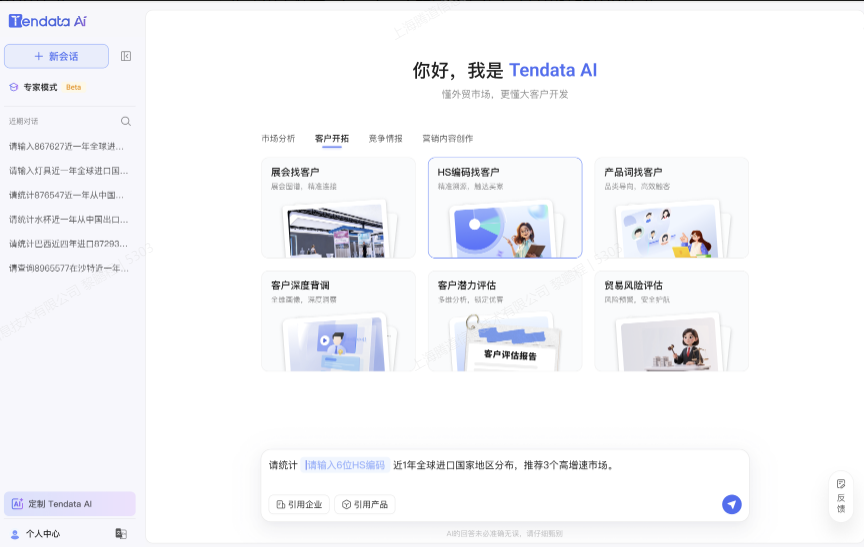Collapse the sidebar with the panel icon
This screenshot has height=547, width=864.
[126, 56]
